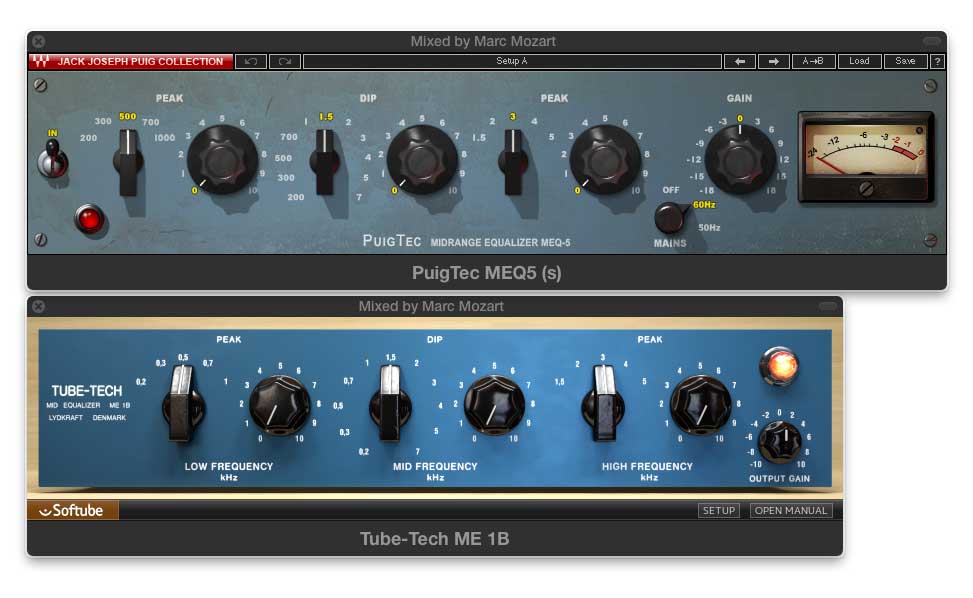Go to next preset with right arrow

tap(773, 61)
